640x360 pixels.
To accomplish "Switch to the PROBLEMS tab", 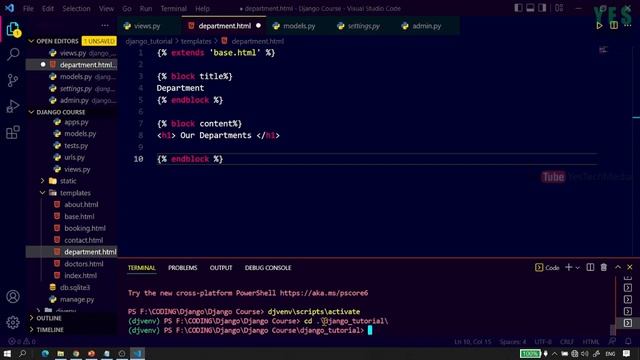I will (x=182, y=268).
